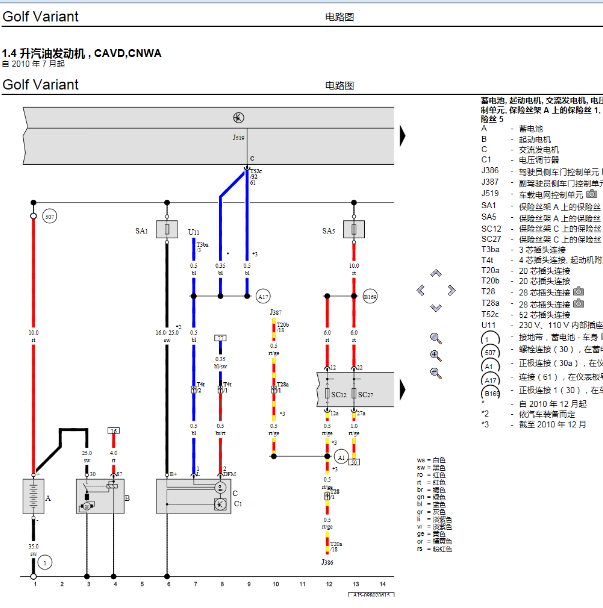
Task: Click current track number 10 on the bottom axis
Action: pos(276,584)
